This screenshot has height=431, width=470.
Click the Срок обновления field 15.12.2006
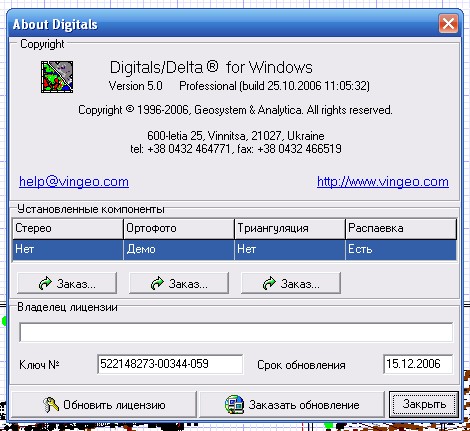(x=418, y=364)
